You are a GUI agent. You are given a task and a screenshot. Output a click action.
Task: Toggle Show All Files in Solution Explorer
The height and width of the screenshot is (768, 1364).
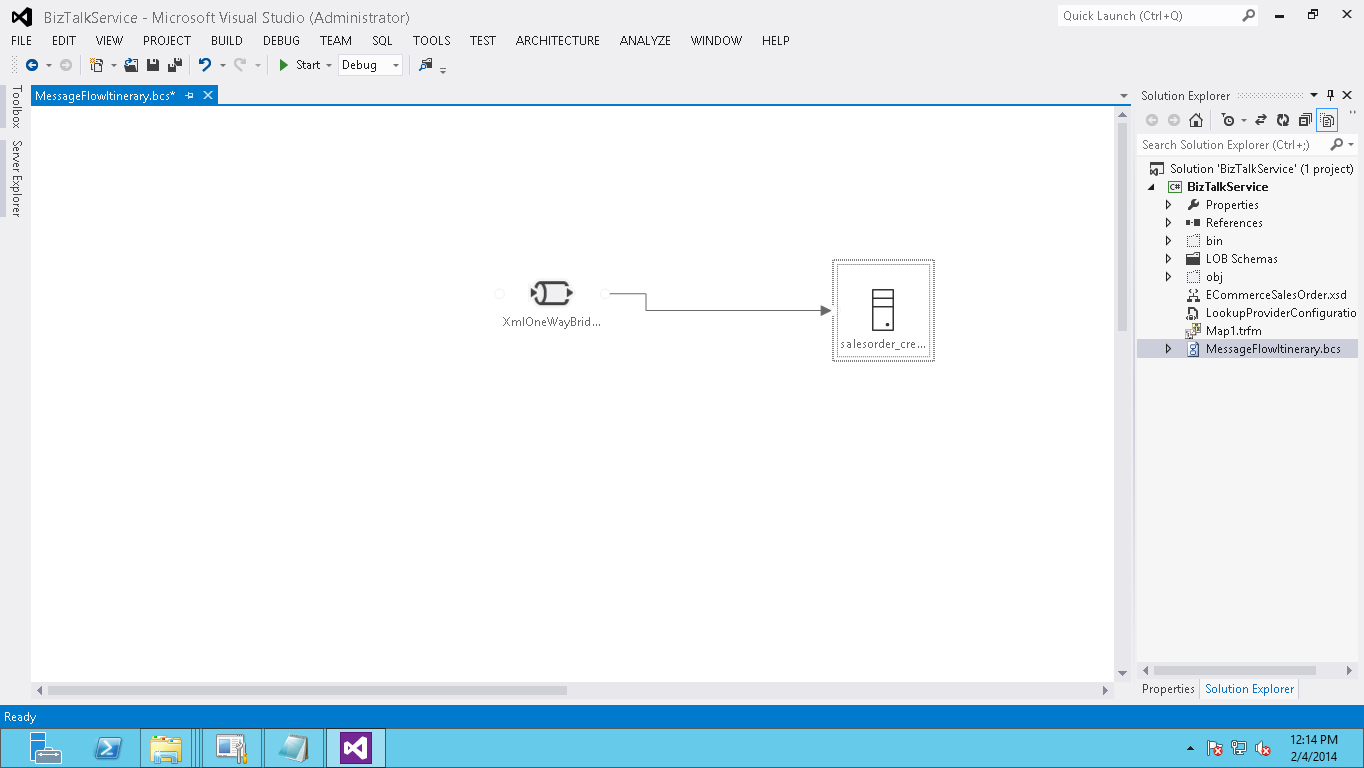pyautogui.click(x=1327, y=120)
